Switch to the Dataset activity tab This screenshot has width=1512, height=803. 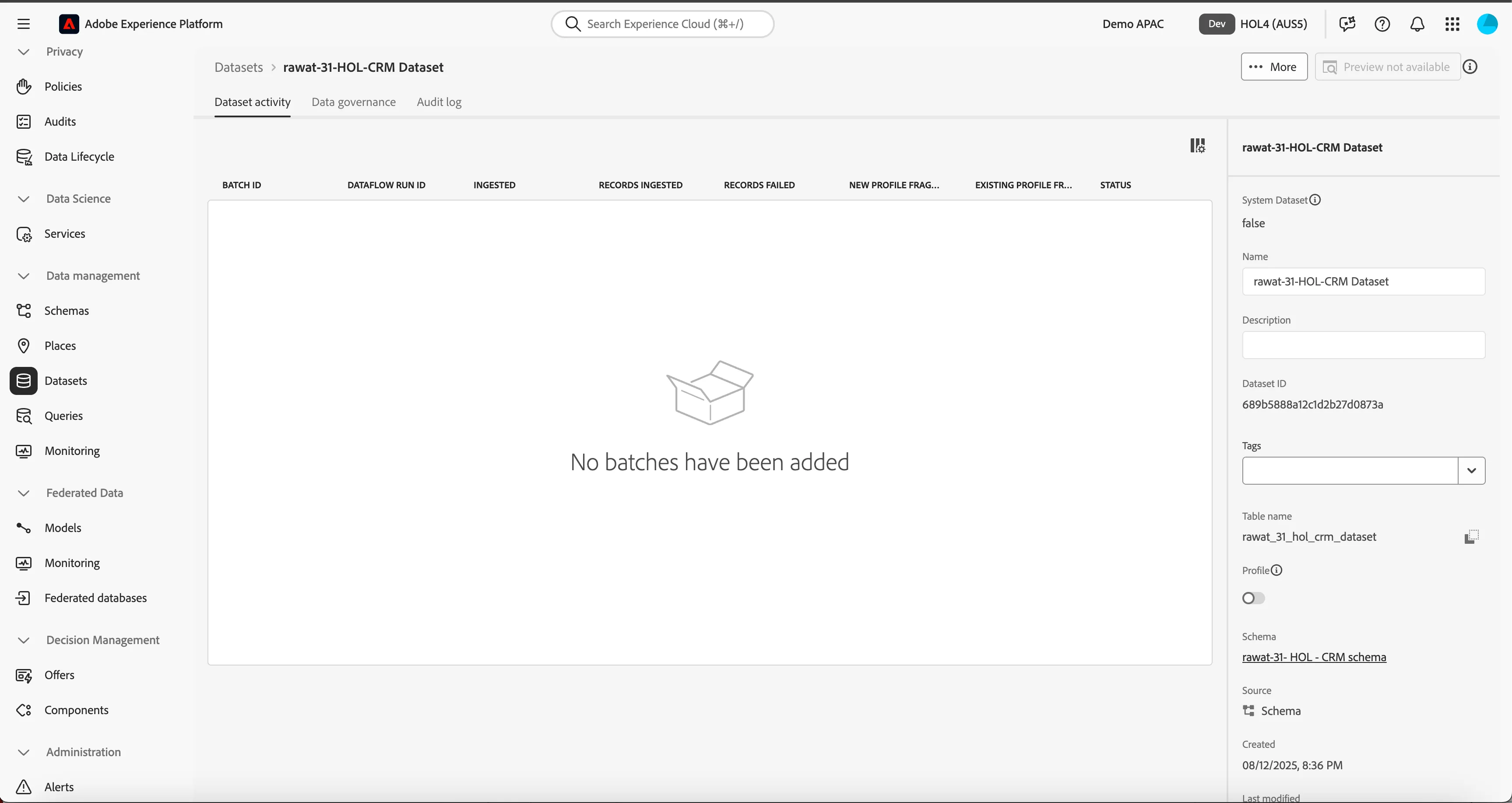[x=253, y=102]
